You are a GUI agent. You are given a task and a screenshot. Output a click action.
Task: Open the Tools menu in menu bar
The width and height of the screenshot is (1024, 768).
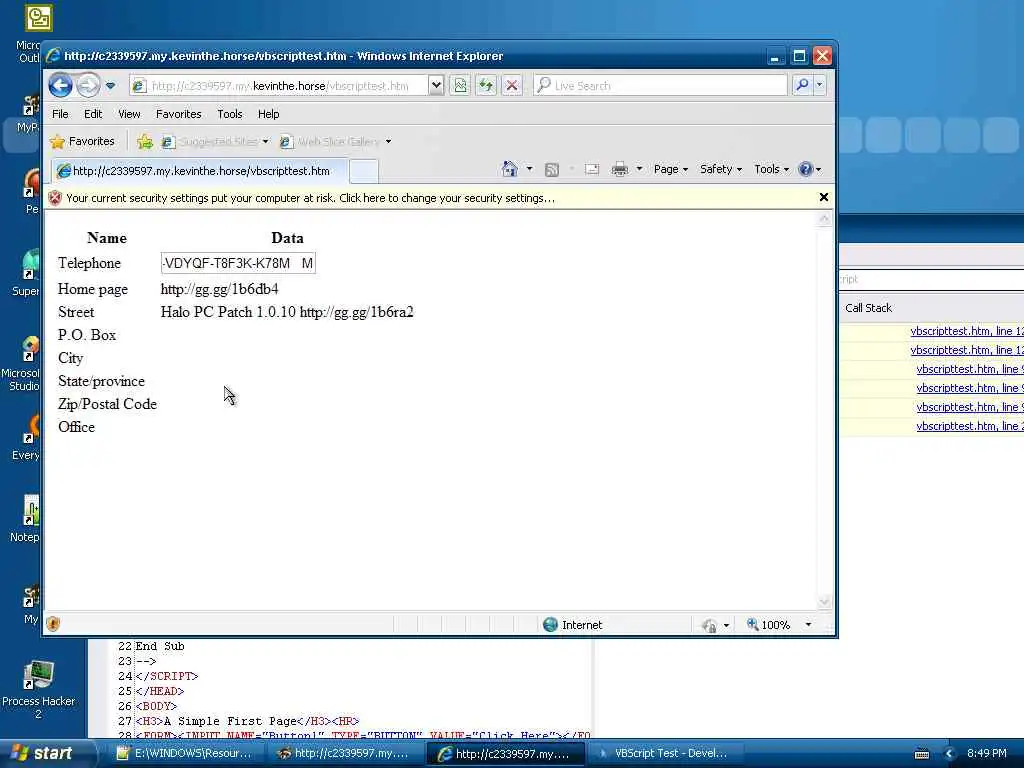(x=230, y=114)
